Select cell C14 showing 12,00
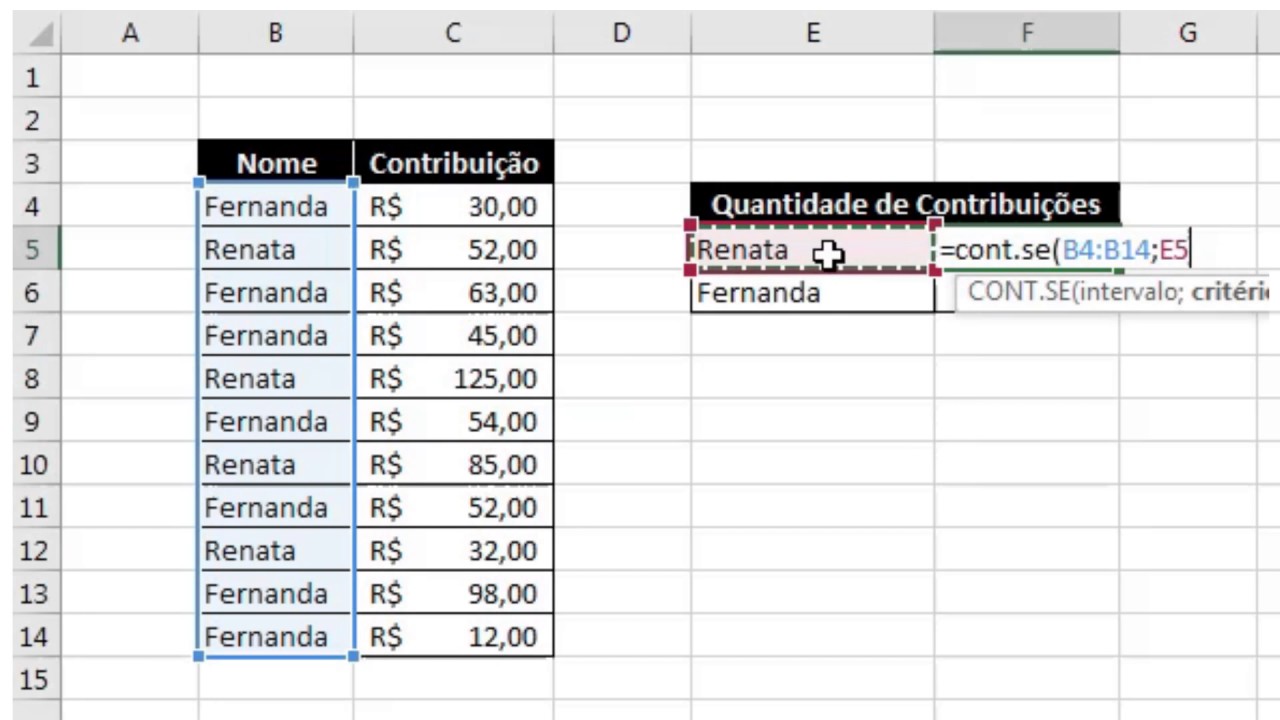The image size is (1280, 720). [x=454, y=637]
